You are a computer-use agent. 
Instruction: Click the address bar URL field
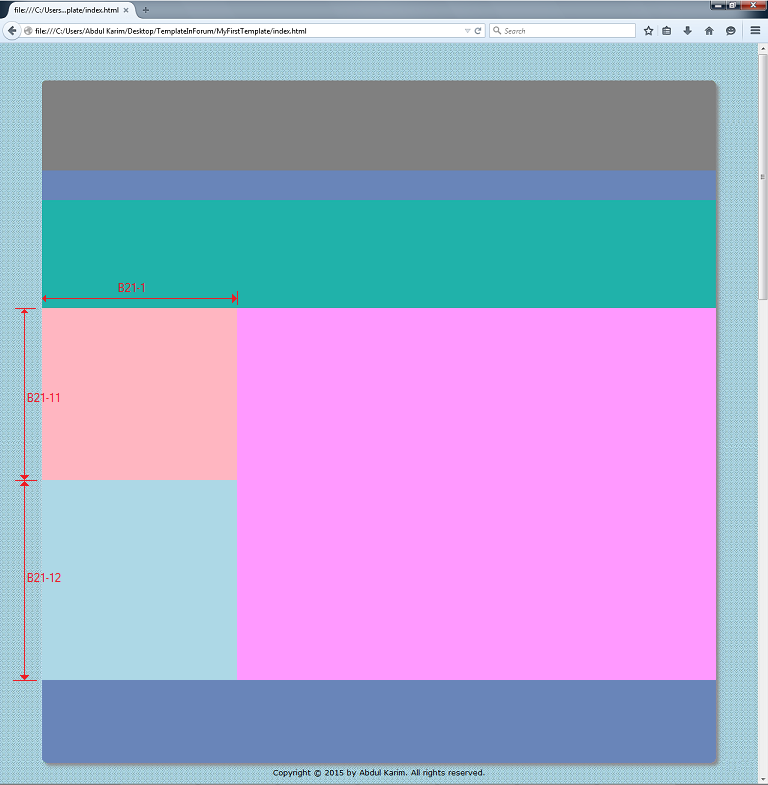[250, 31]
